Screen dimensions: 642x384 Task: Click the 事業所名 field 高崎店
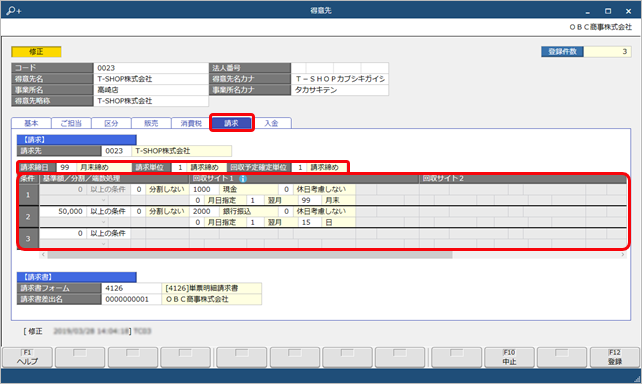151,90
